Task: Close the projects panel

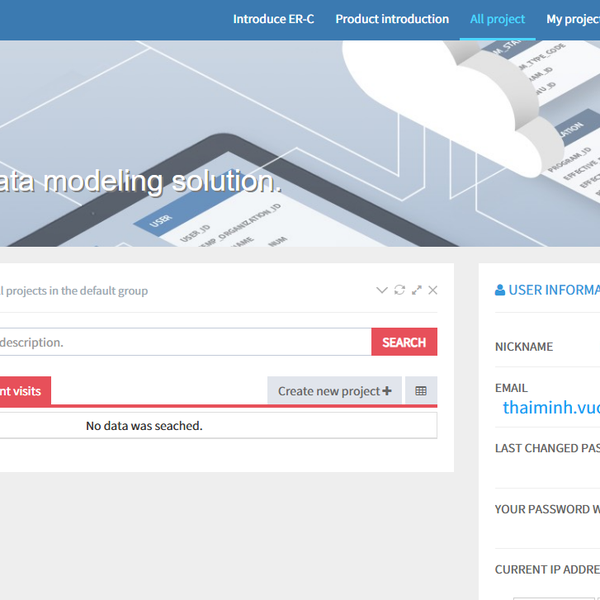Action: (433, 290)
